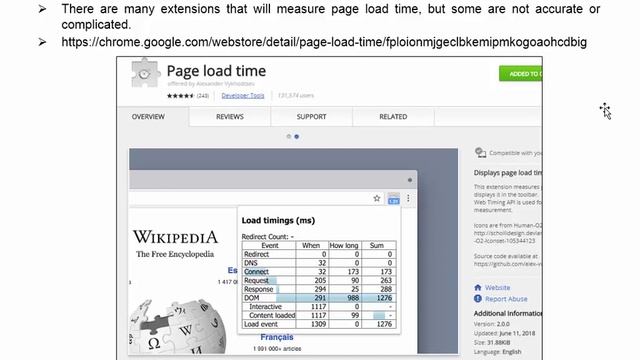Click the 'Load timings (ms)' heading
Viewport: 640px width, 360px height.
click(278, 220)
